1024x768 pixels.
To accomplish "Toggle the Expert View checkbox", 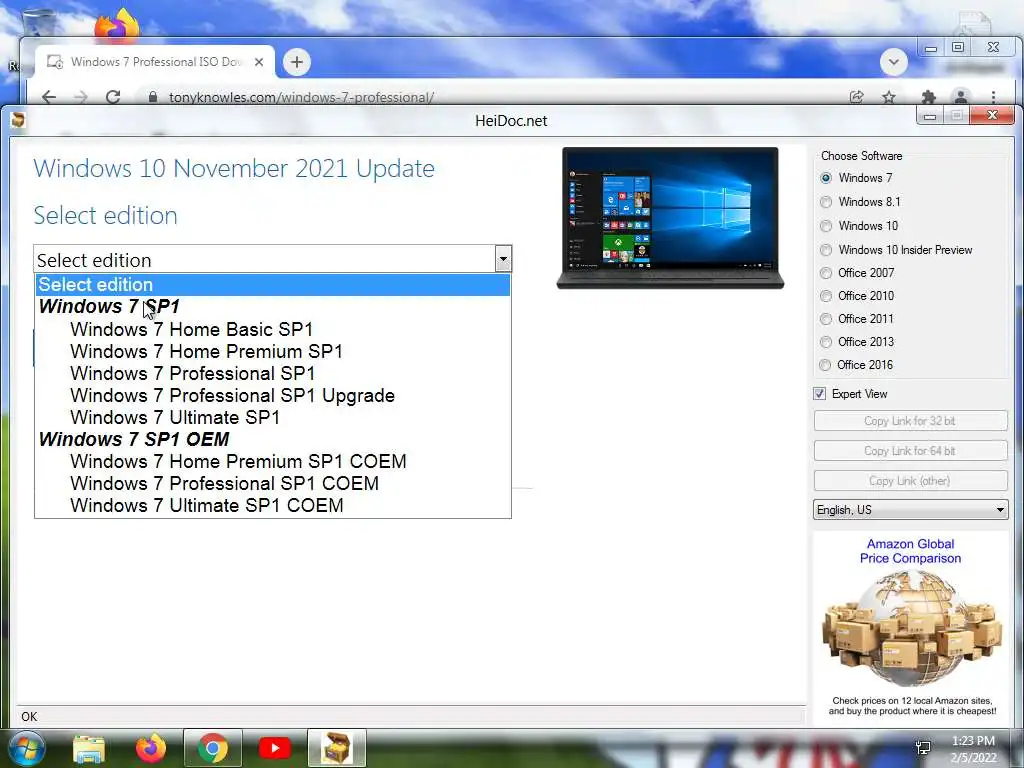I will tap(820, 394).
